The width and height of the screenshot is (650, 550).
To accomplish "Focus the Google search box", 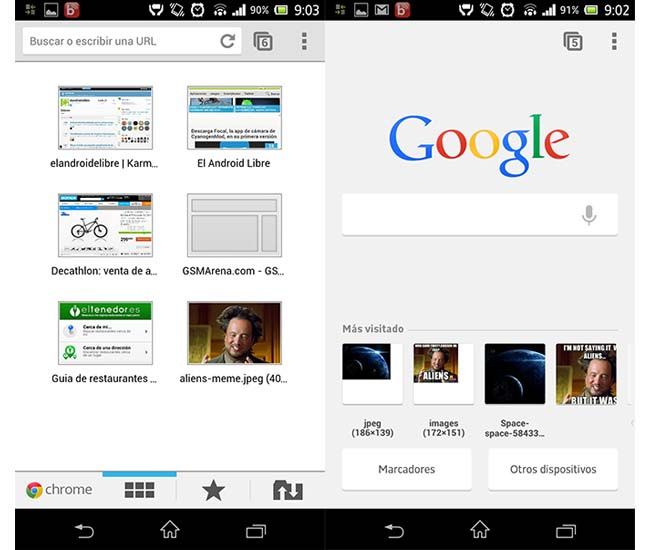I will click(x=480, y=214).
